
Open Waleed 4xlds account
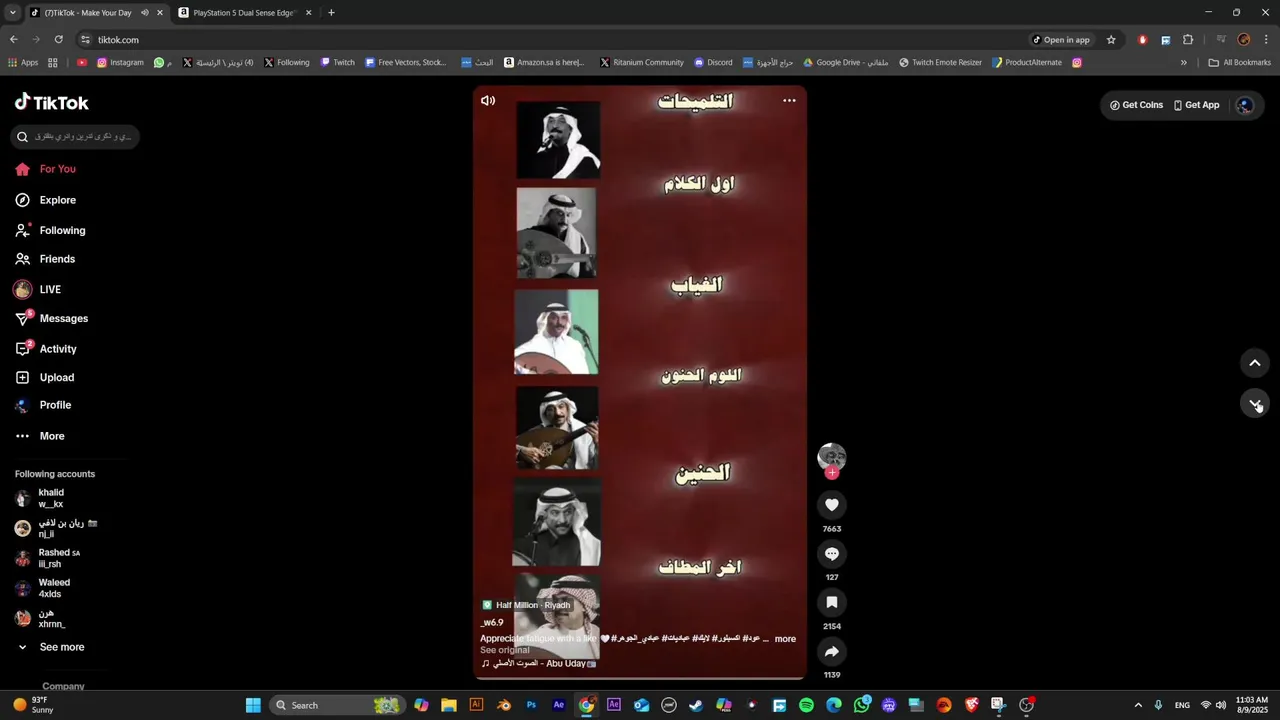pos(43,588)
